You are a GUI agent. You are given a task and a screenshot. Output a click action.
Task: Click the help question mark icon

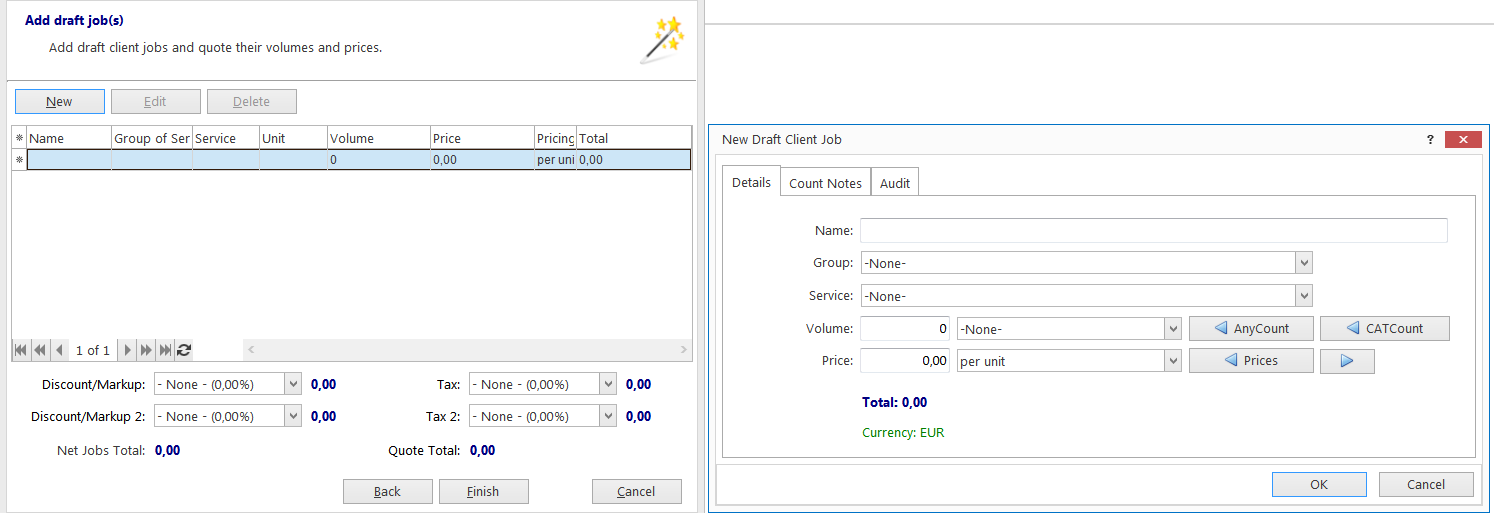click(x=1430, y=140)
